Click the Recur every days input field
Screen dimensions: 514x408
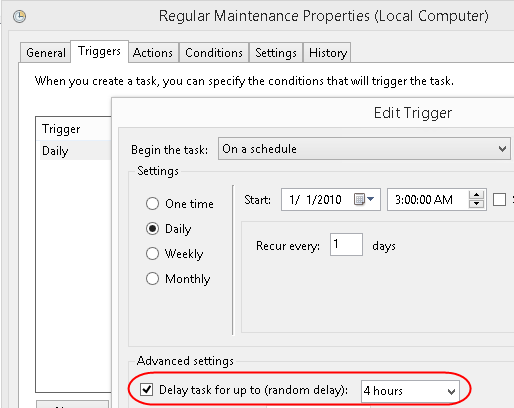[x=346, y=245]
